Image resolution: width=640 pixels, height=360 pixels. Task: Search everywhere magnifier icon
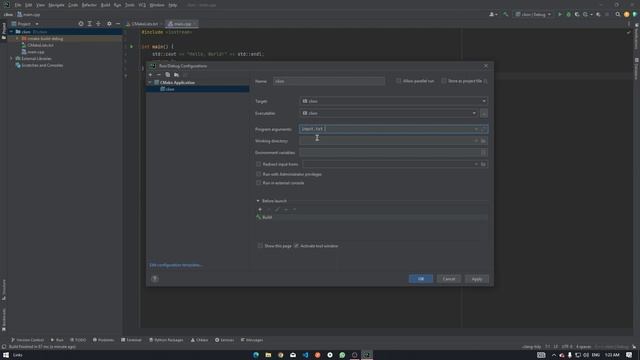coord(618,14)
